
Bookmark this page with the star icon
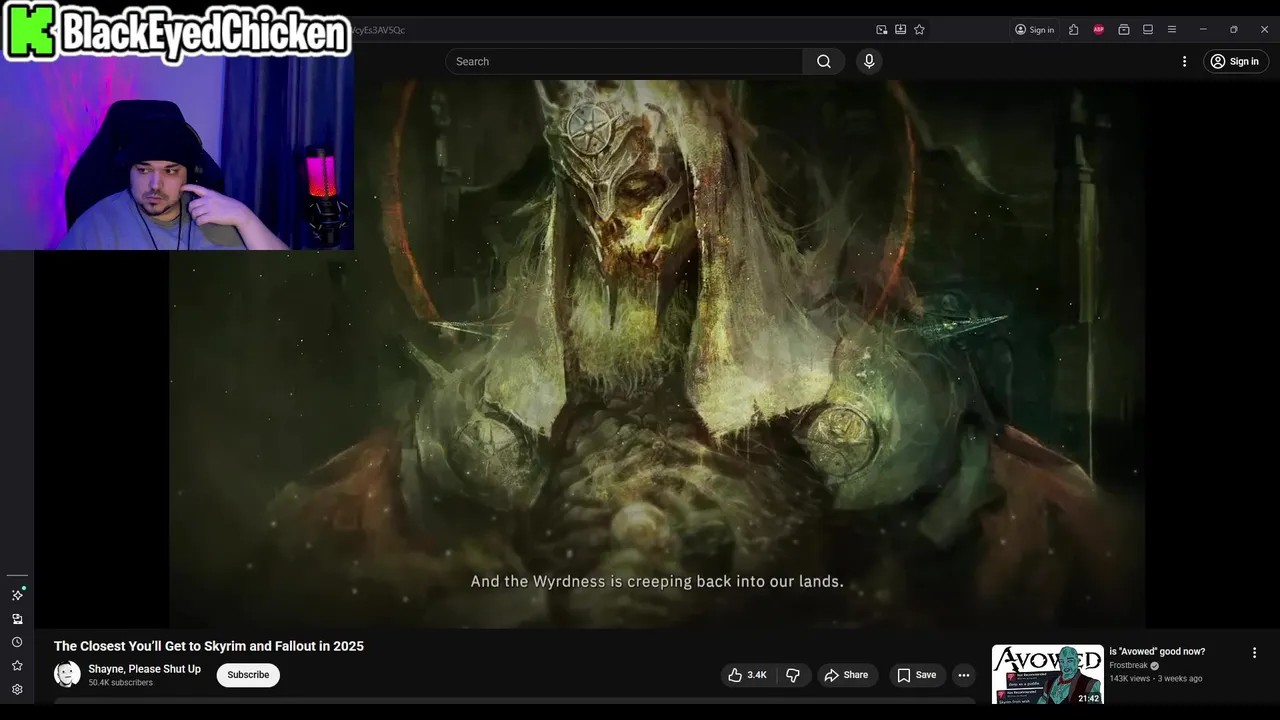[919, 29]
